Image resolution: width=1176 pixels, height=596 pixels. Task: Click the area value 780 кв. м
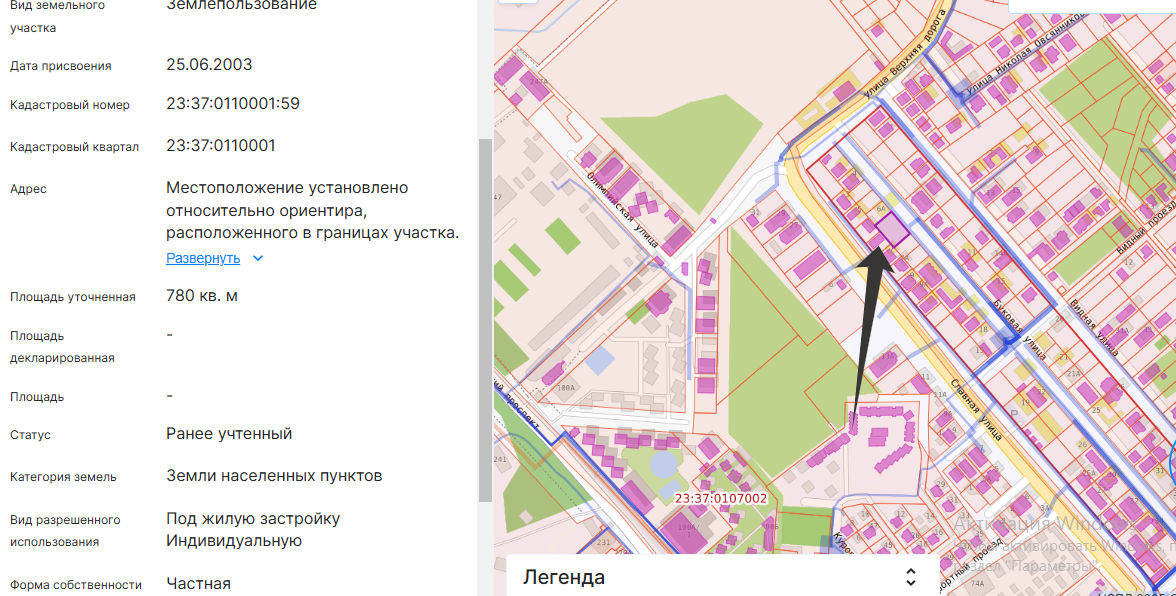tap(202, 296)
